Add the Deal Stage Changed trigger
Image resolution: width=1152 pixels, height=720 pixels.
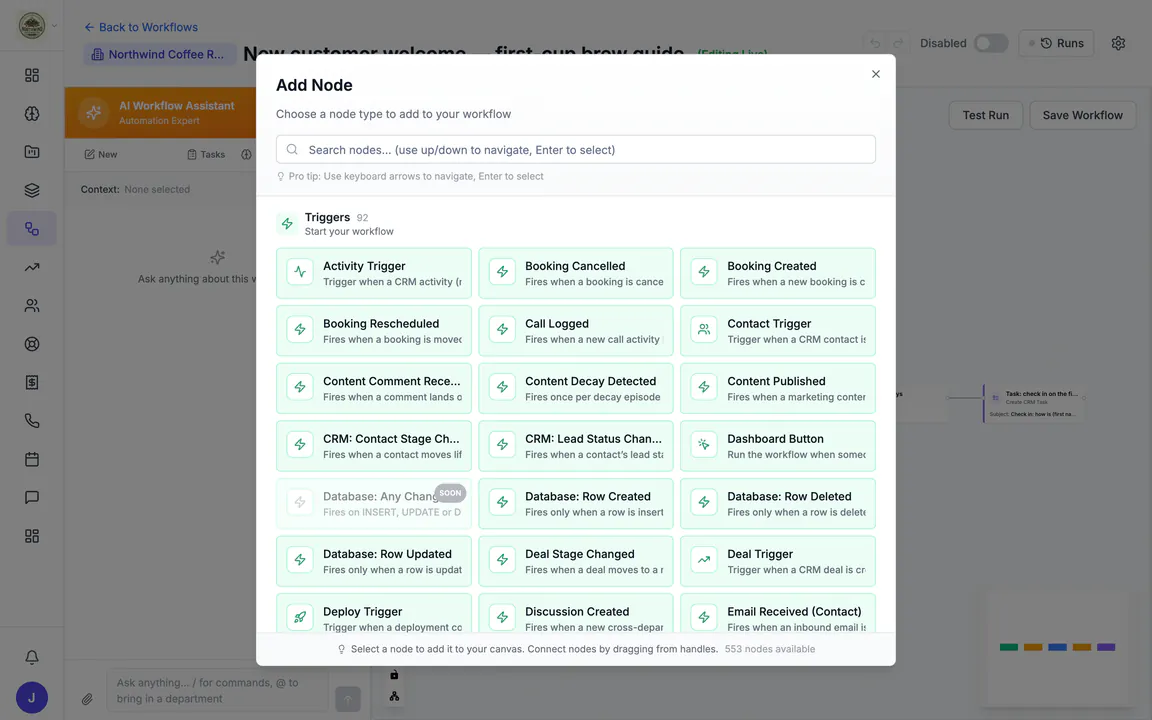(x=575, y=561)
